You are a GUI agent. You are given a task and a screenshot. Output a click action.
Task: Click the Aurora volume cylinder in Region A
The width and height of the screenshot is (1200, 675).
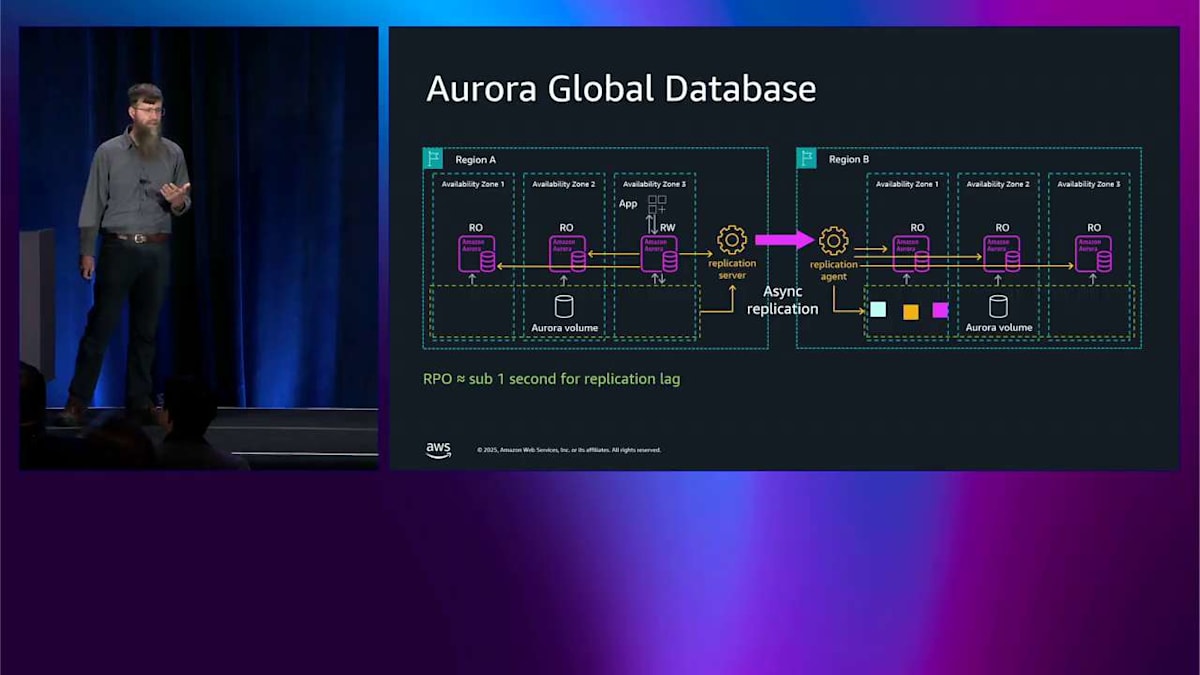pyautogui.click(x=564, y=306)
